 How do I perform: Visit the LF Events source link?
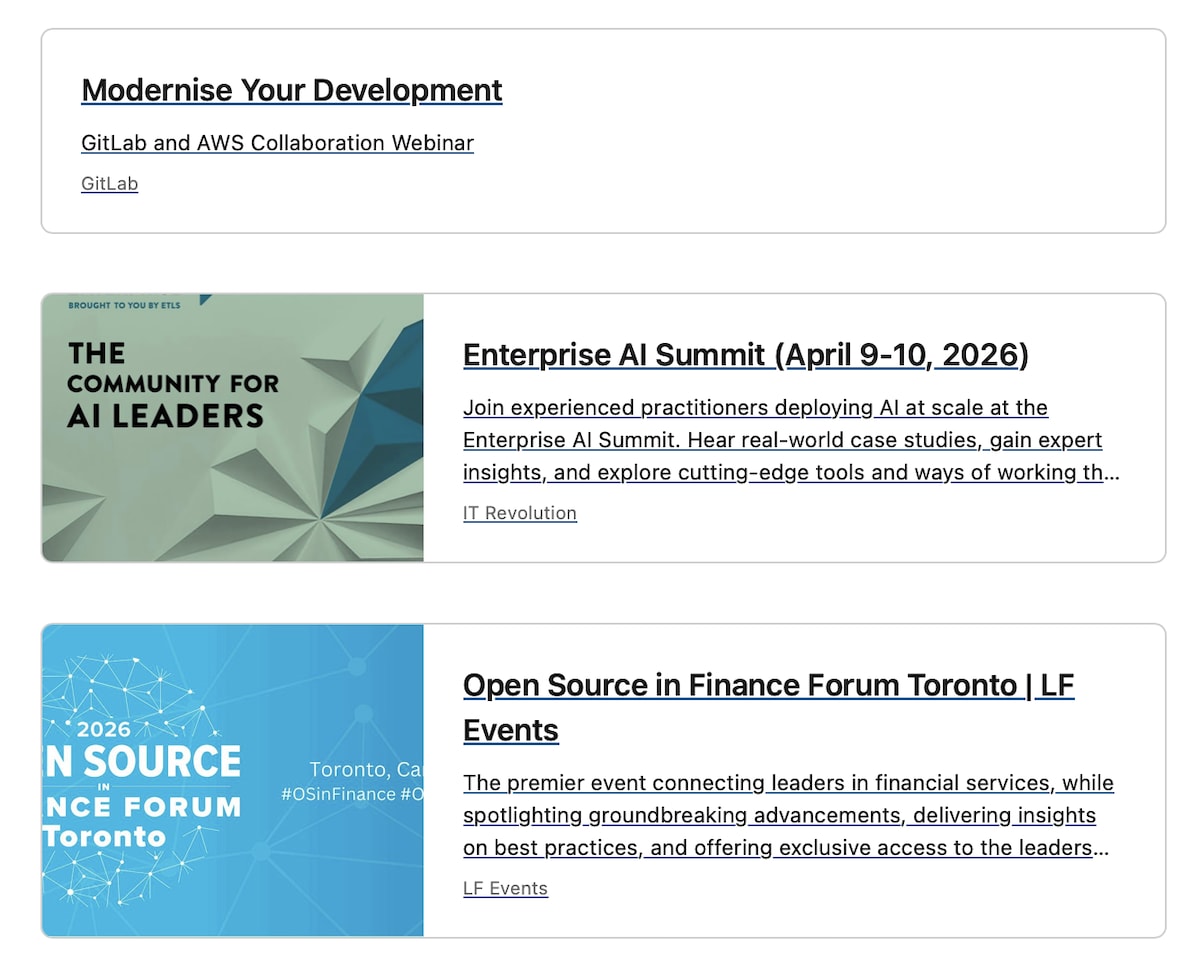tap(505, 888)
